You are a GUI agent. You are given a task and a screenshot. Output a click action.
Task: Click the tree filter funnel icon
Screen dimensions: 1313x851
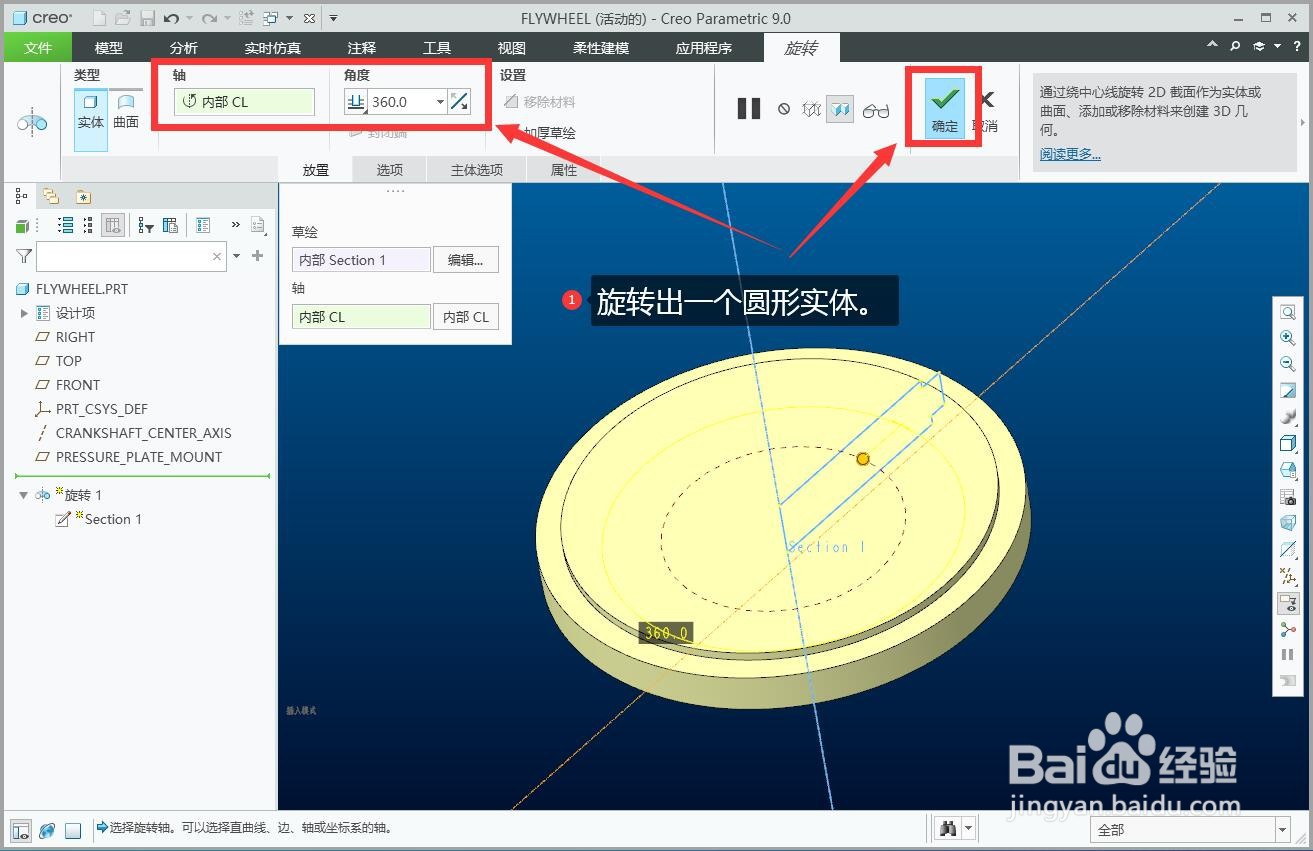point(24,257)
